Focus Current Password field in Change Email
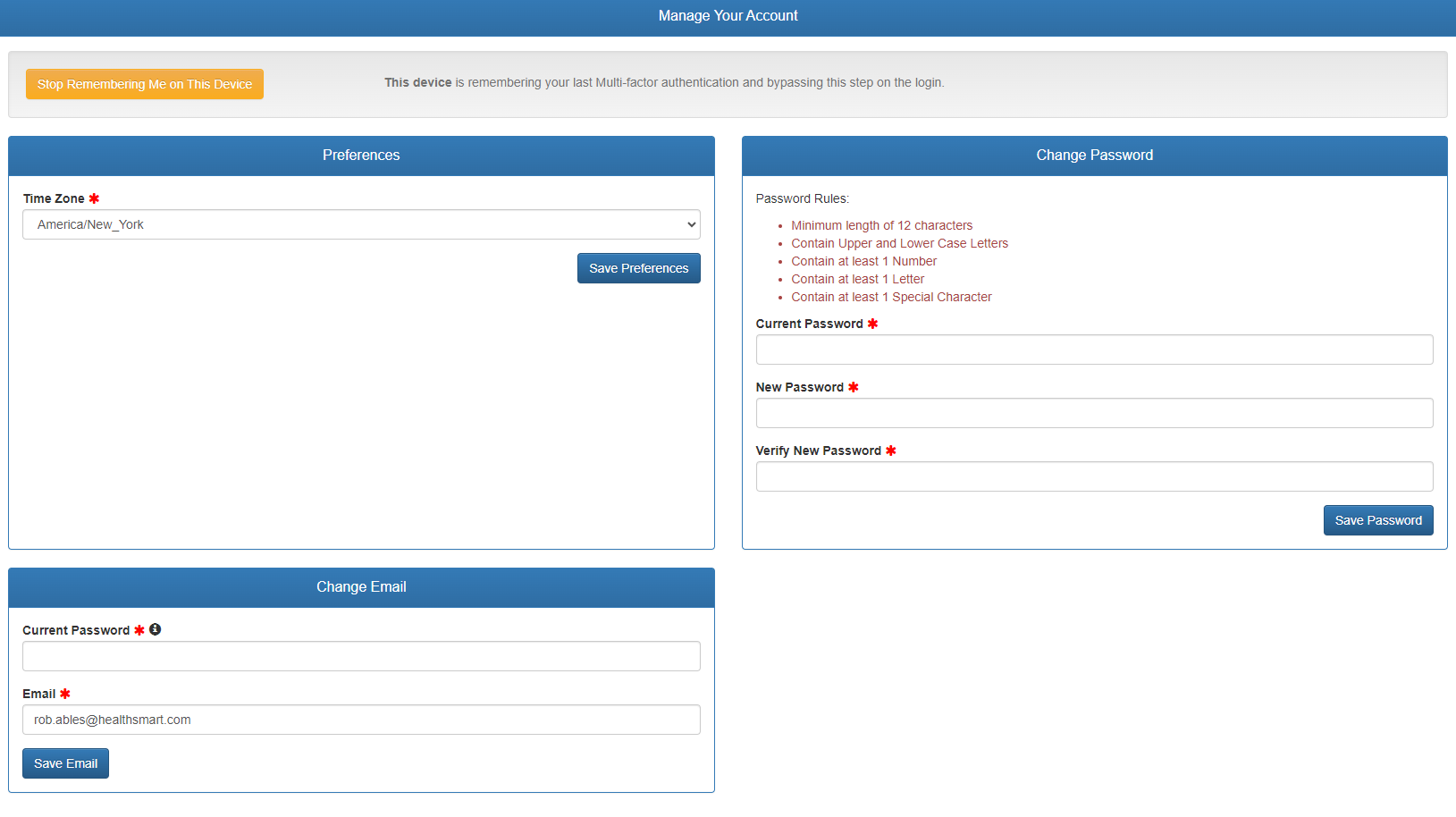Screen dimensions: 1456x817 (361, 656)
